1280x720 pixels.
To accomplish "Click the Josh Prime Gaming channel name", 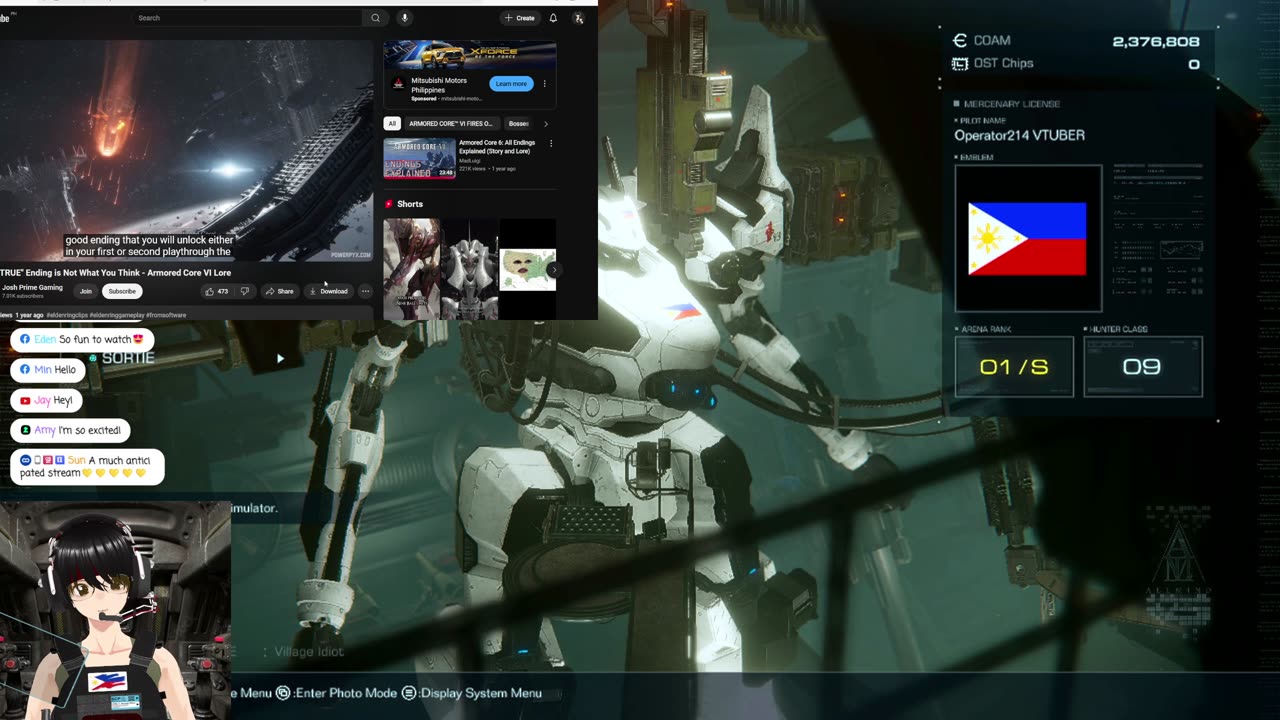I will 32,287.
